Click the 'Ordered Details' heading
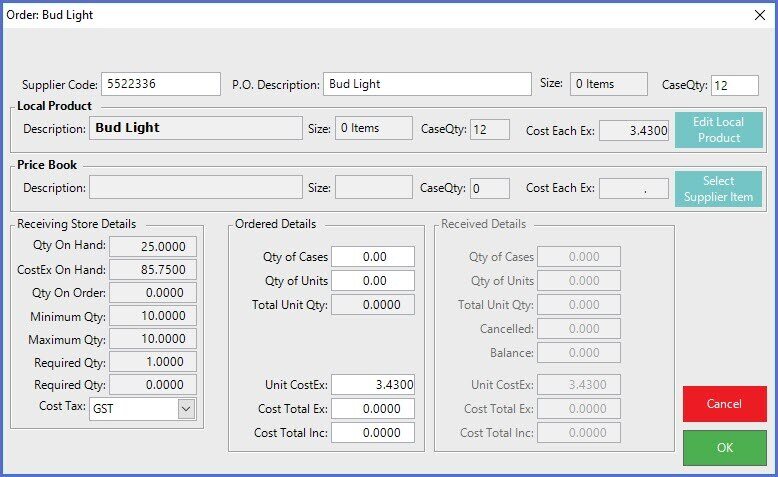 tap(275, 224)
